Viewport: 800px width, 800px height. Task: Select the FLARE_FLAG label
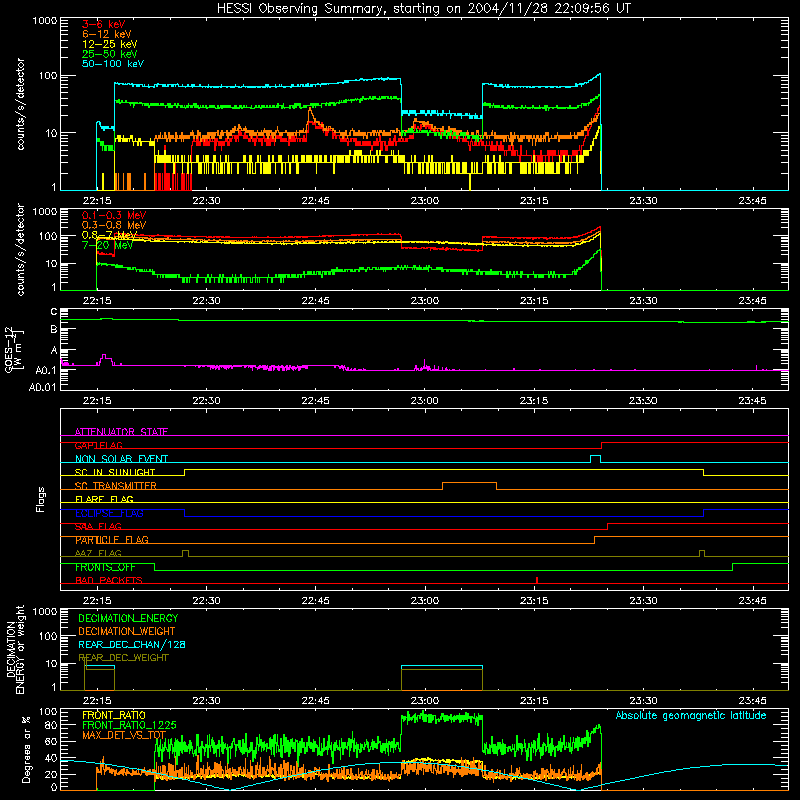click(104, 499)
